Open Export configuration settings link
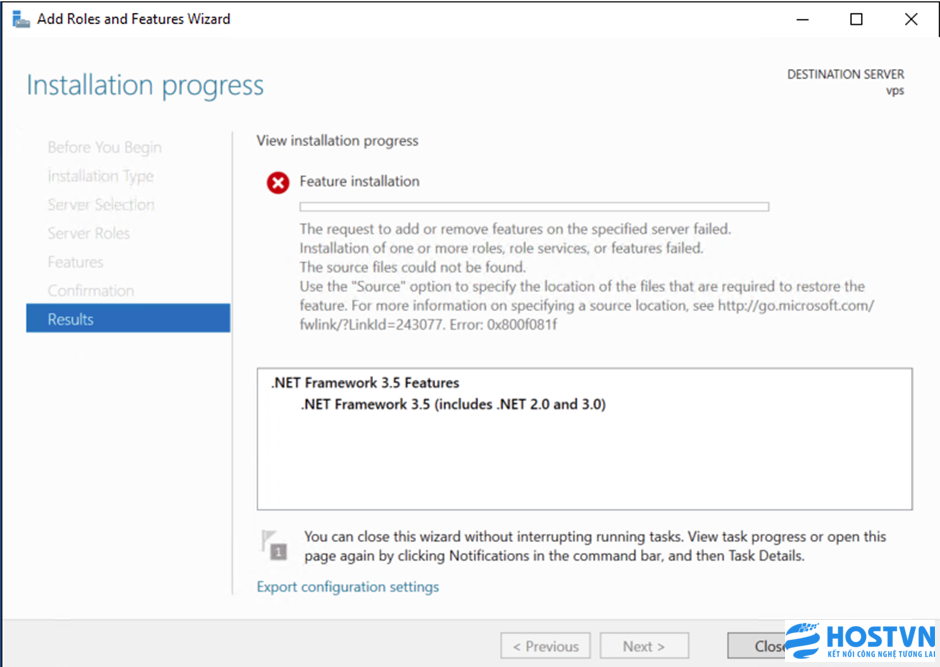This screenshot has width=940, height=667. click(x=348, y=587)
